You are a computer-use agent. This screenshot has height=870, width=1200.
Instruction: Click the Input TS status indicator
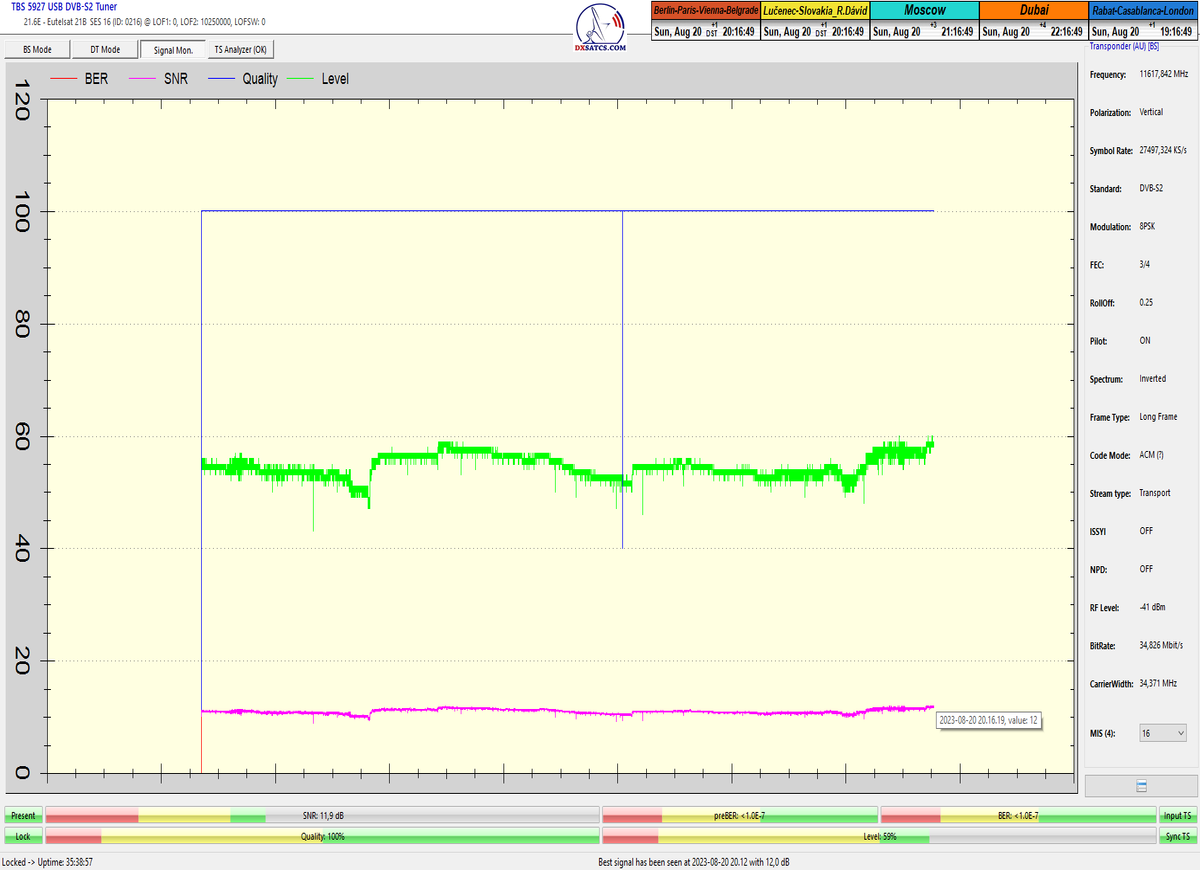(1177, 816)
